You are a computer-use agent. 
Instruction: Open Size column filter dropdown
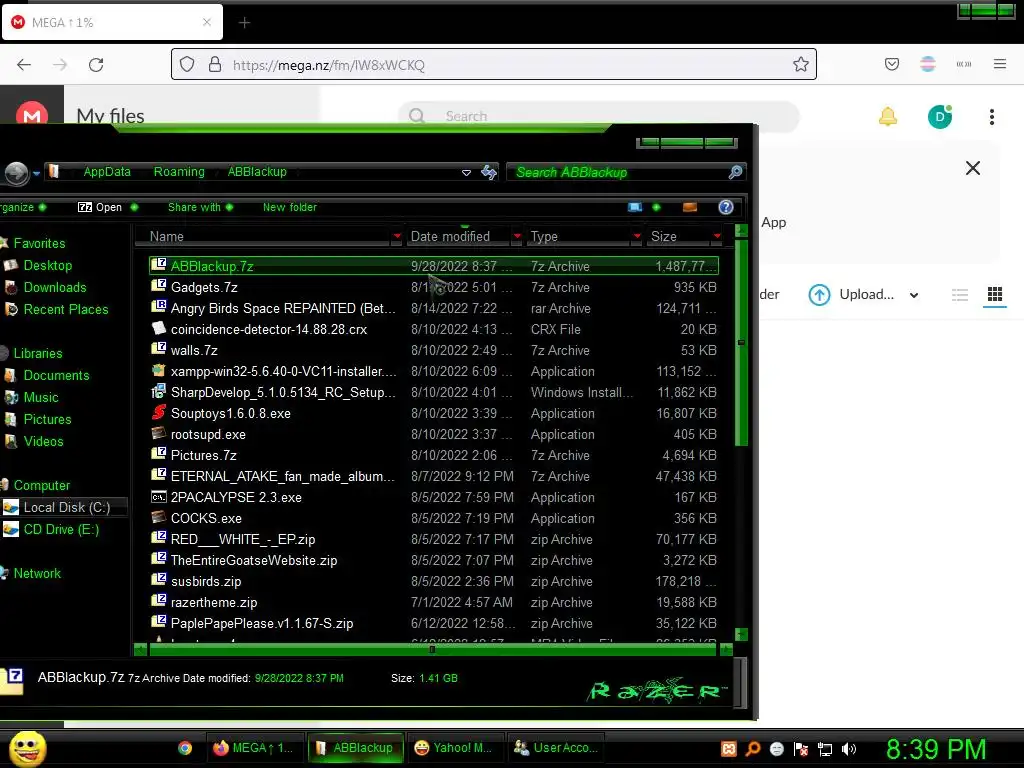(717, 236)
